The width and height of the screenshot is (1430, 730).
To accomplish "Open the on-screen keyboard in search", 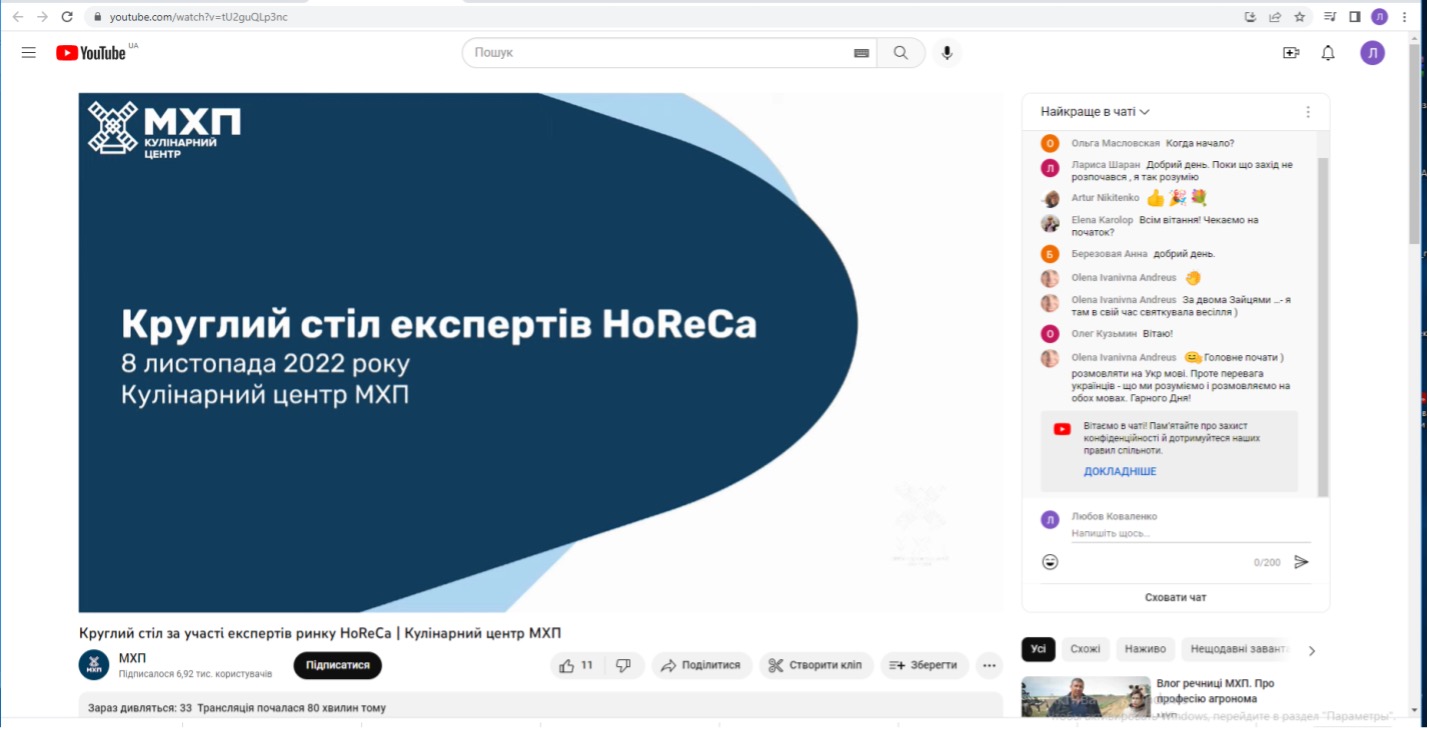I will 861,53.
